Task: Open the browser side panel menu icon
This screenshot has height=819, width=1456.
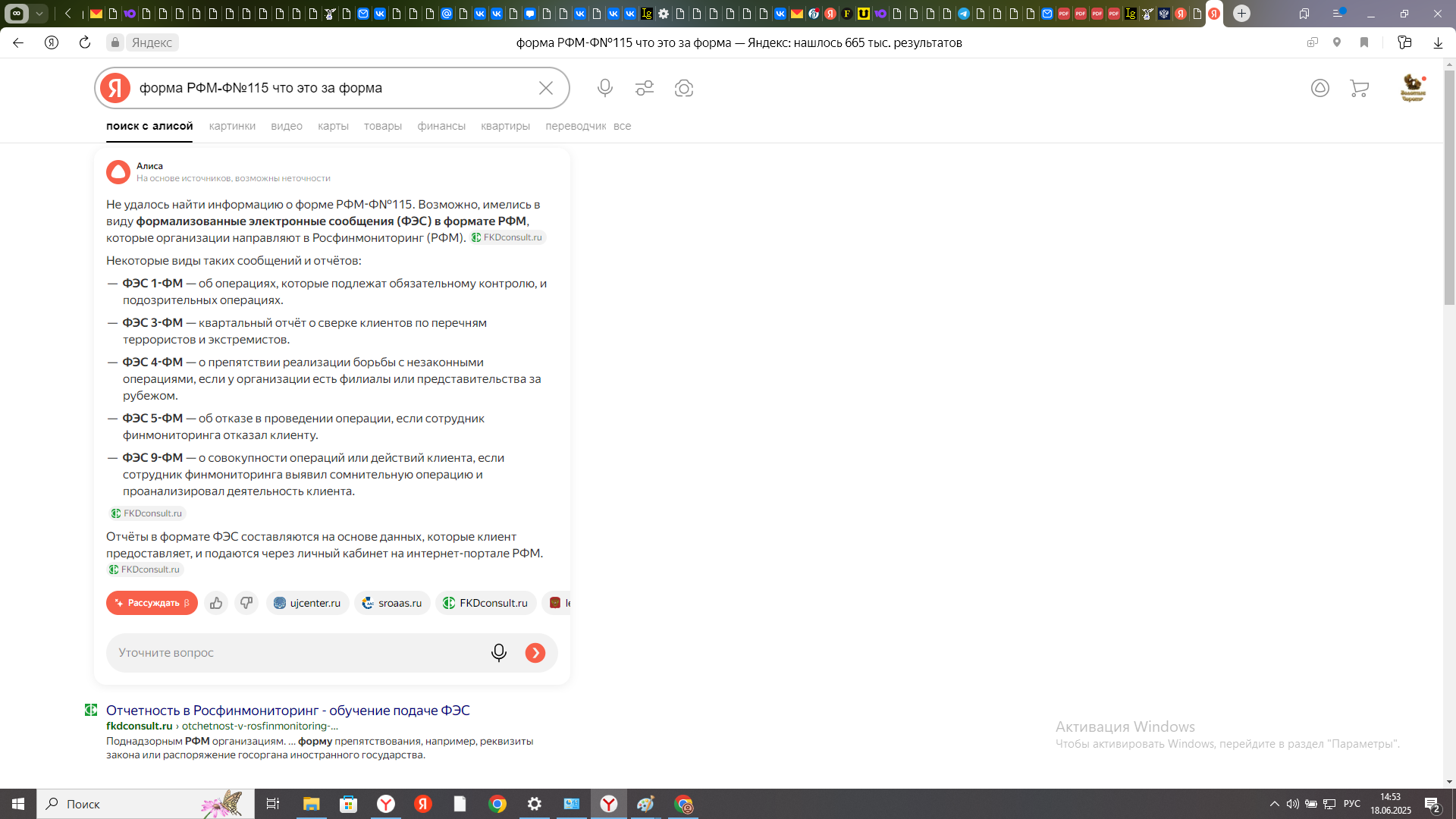Action: (1340, 13)
